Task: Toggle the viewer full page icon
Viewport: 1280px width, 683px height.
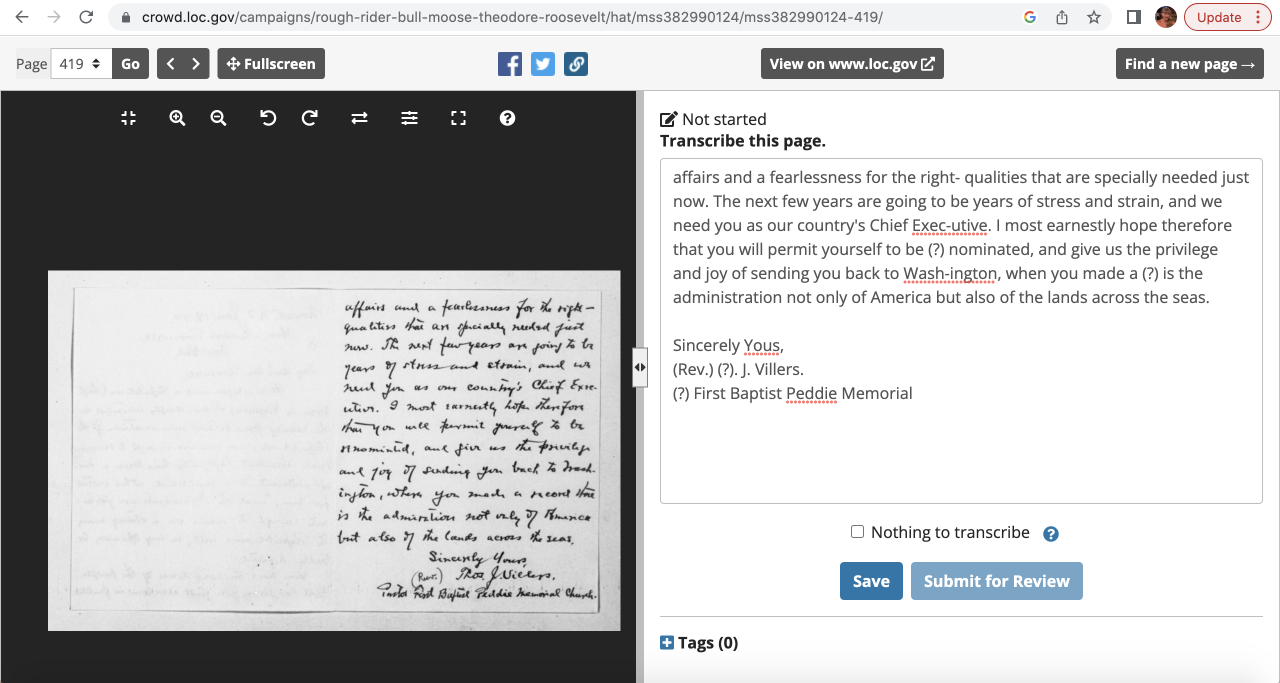Action: (459, 118)
